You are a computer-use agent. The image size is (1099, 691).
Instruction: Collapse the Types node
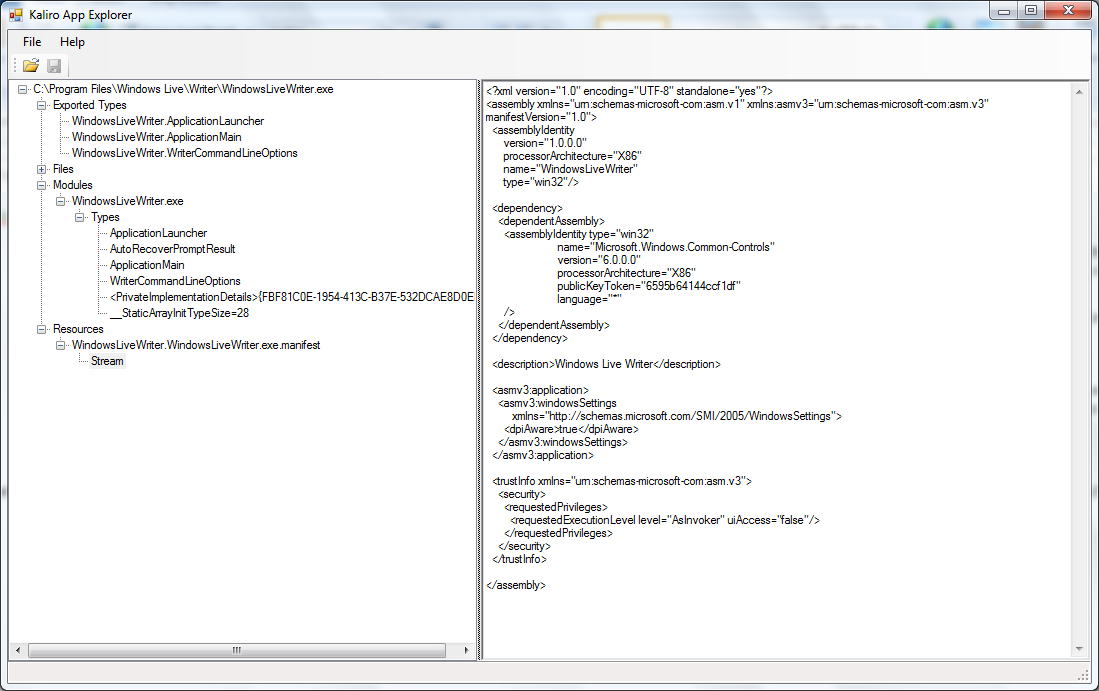(x=79, y=217)
